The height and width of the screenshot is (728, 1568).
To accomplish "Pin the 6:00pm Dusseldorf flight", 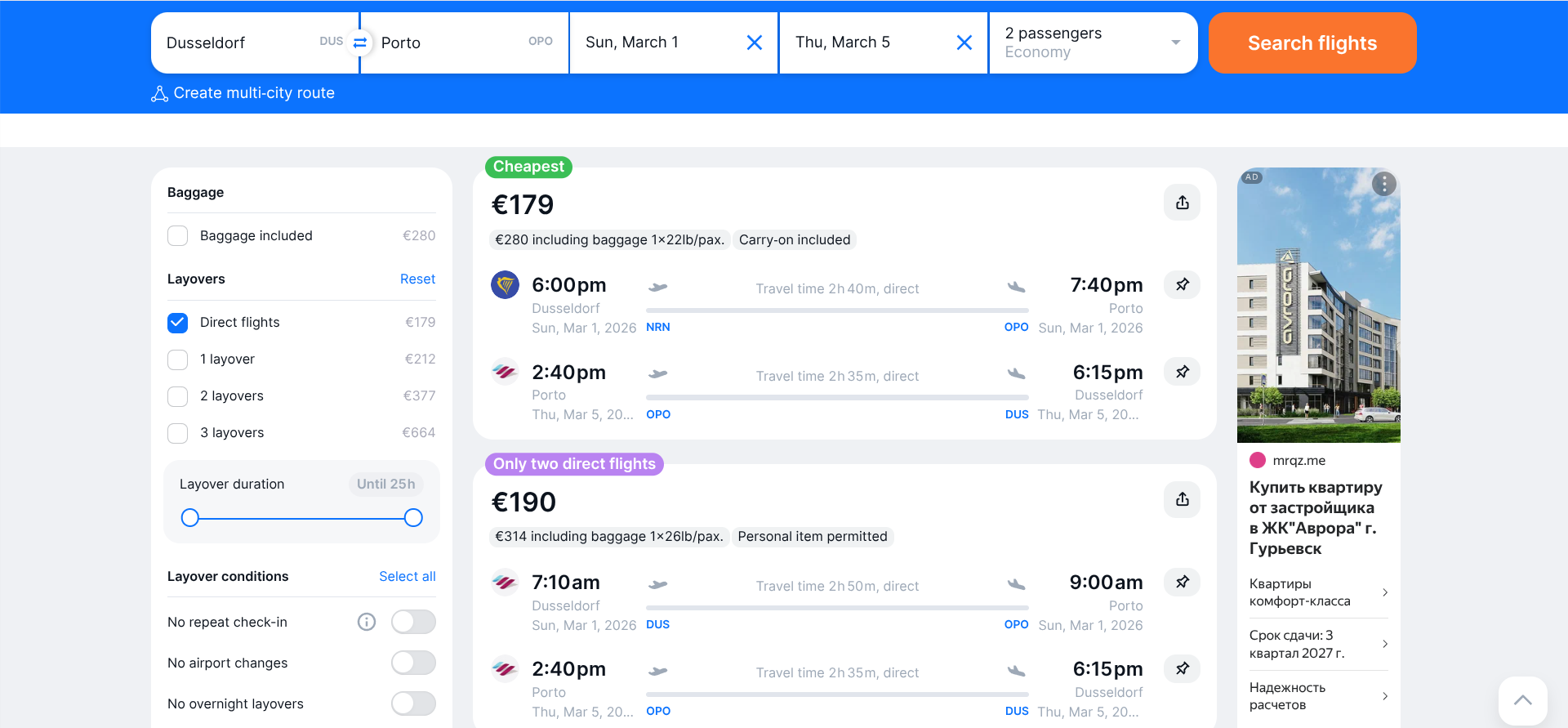I will coord(1182,284).
